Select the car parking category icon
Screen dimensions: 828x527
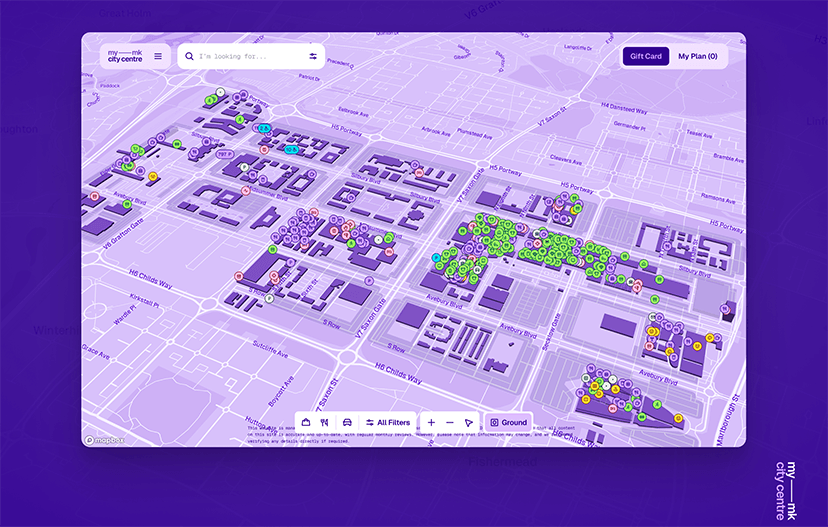[347, 422]
